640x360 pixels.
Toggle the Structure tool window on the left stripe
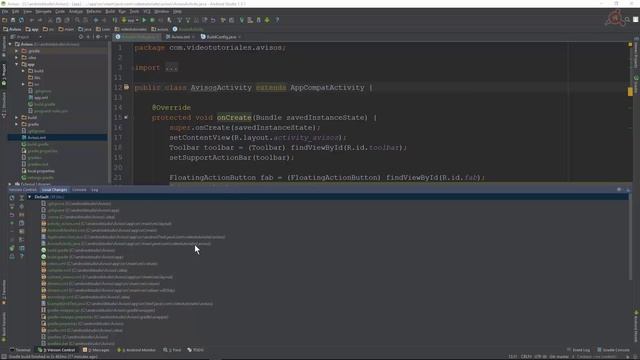(x=4, y=105)
